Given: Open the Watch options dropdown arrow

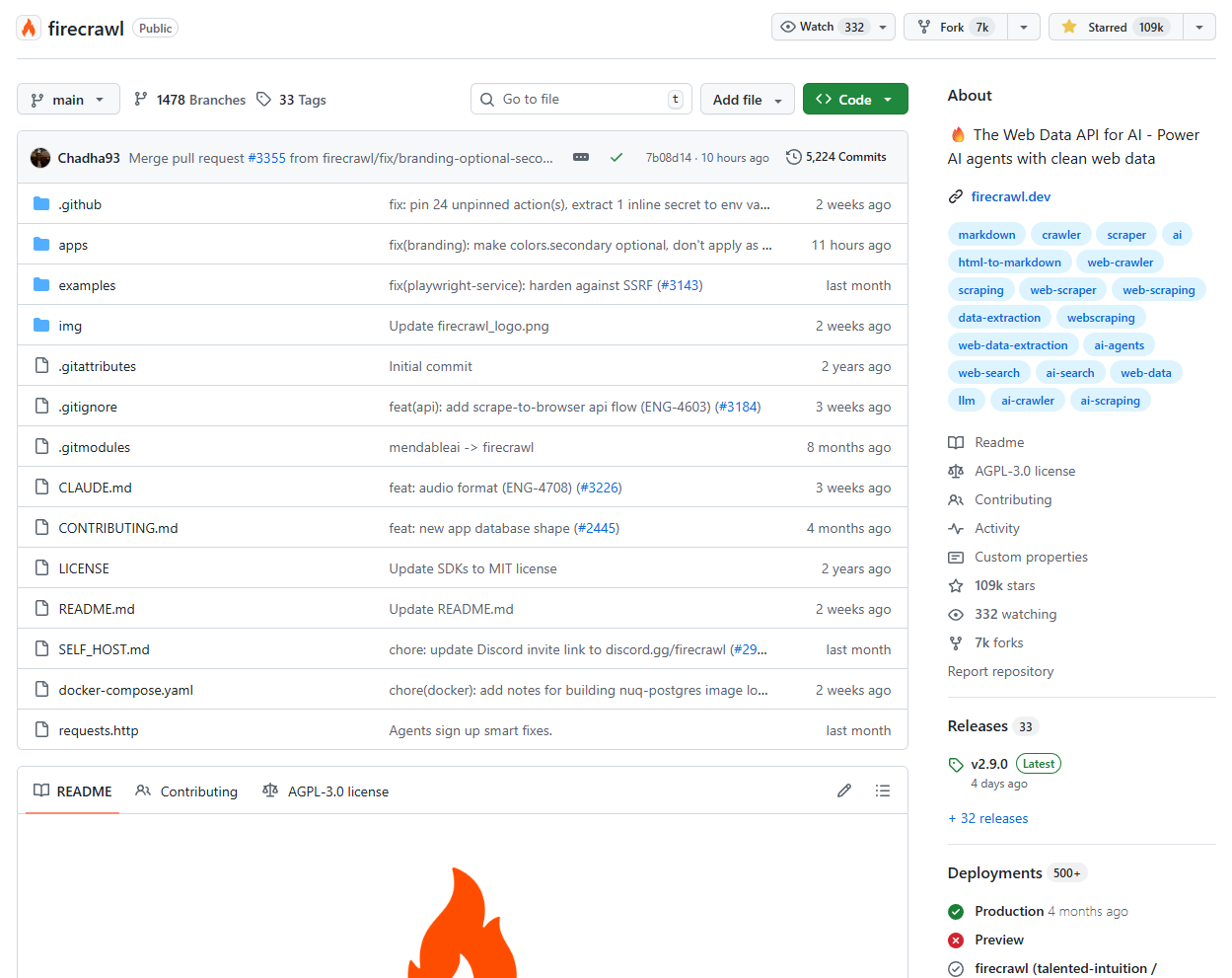Looking at the screenshot, I should point(883,27).
